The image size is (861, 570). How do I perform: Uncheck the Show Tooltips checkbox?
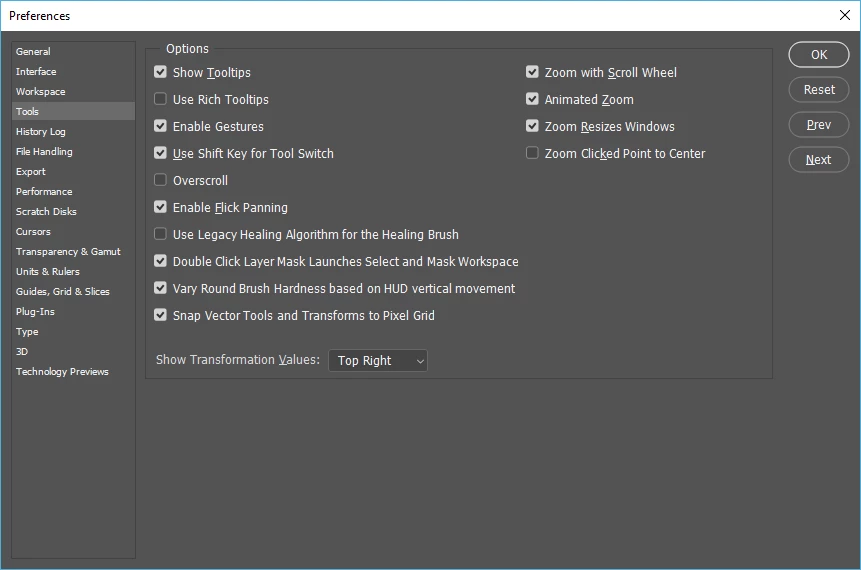click(x=160, y=72)
